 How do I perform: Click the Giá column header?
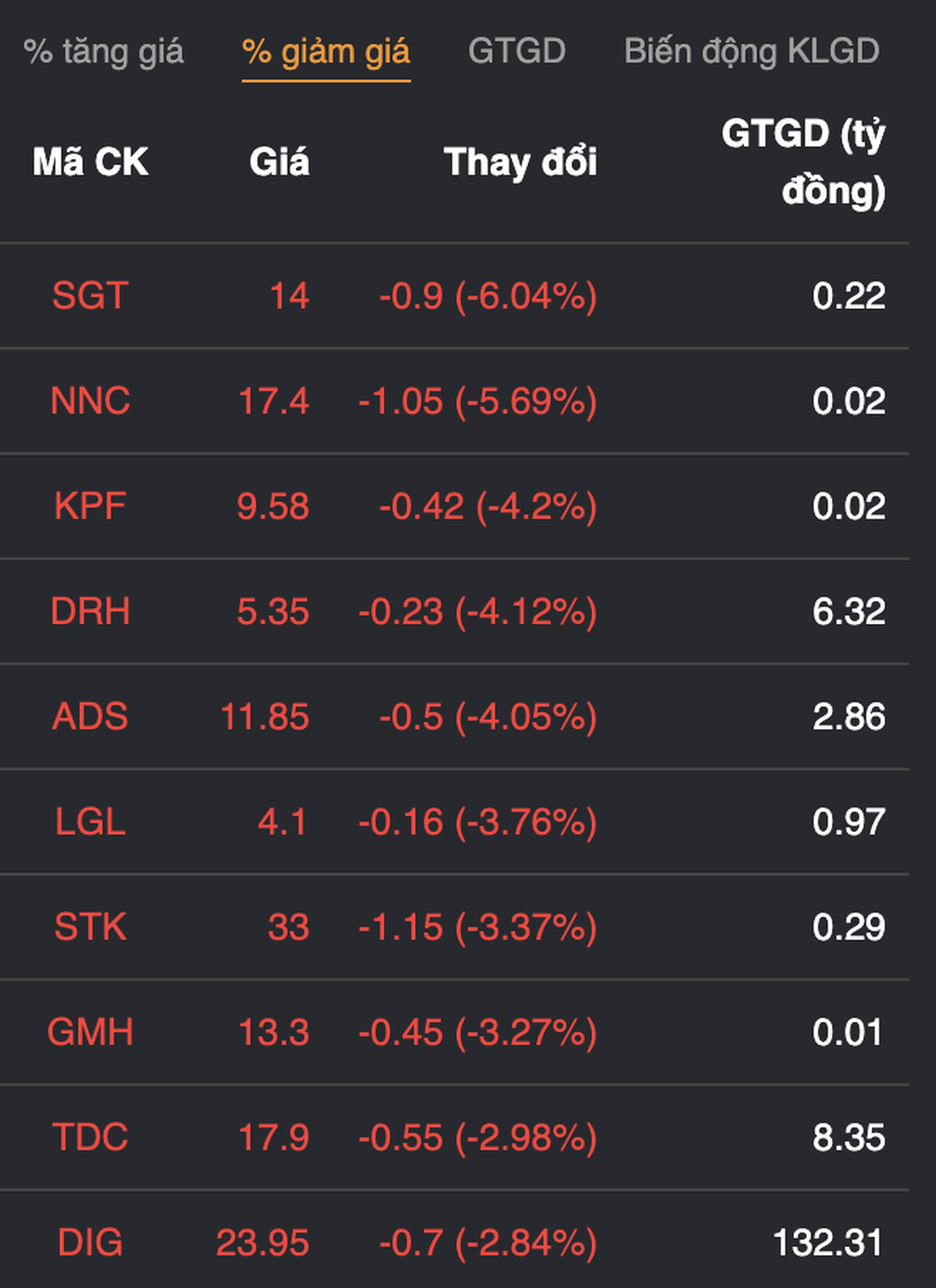(279, 162)
